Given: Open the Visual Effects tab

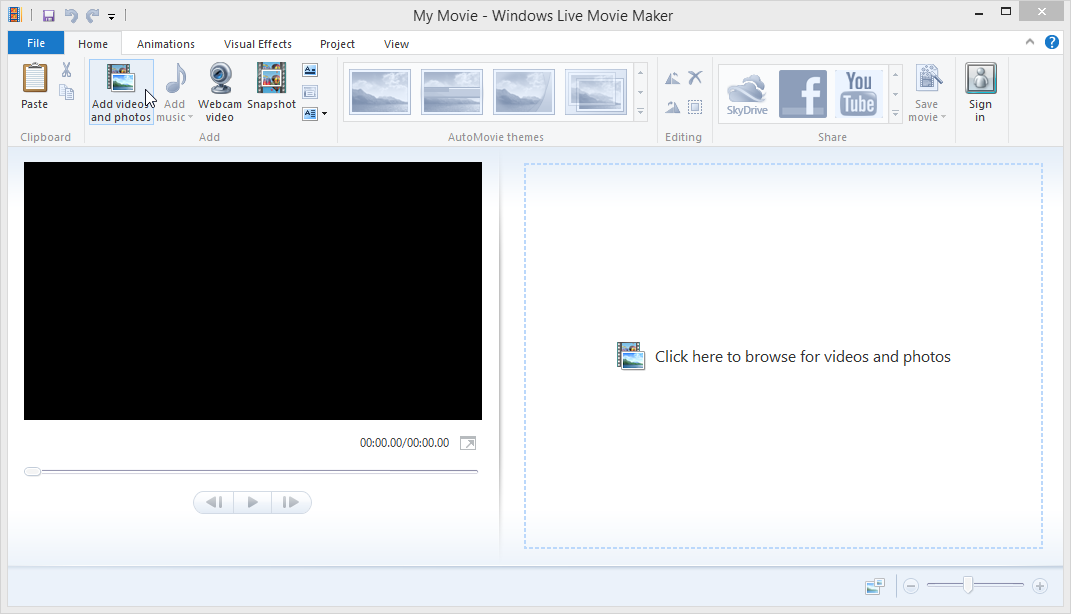Looking at the screenshot, I should pyautogui.click(x=258, y=44).
